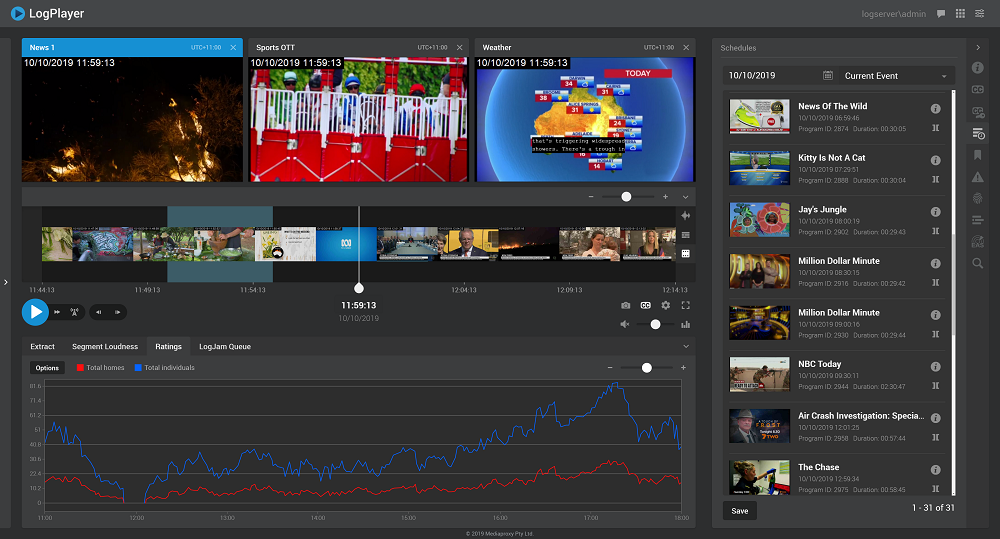Open the Search sidebar panel

coord(978,263)
